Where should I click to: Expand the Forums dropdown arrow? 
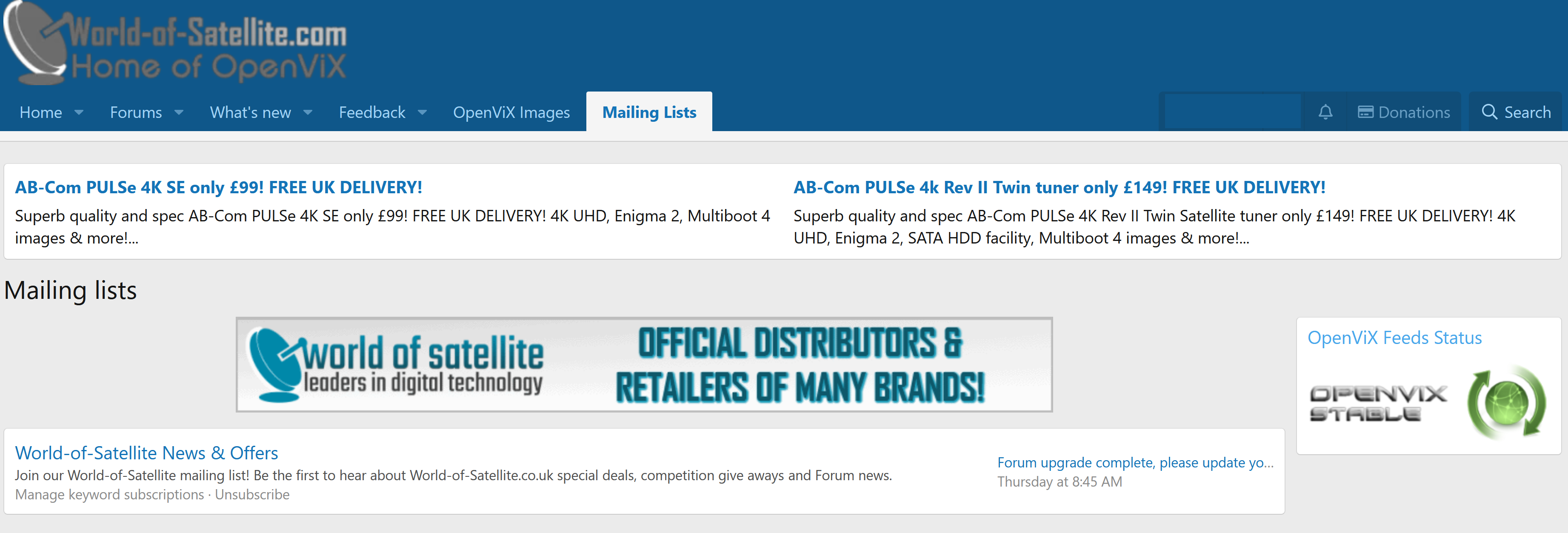(178, 113)
